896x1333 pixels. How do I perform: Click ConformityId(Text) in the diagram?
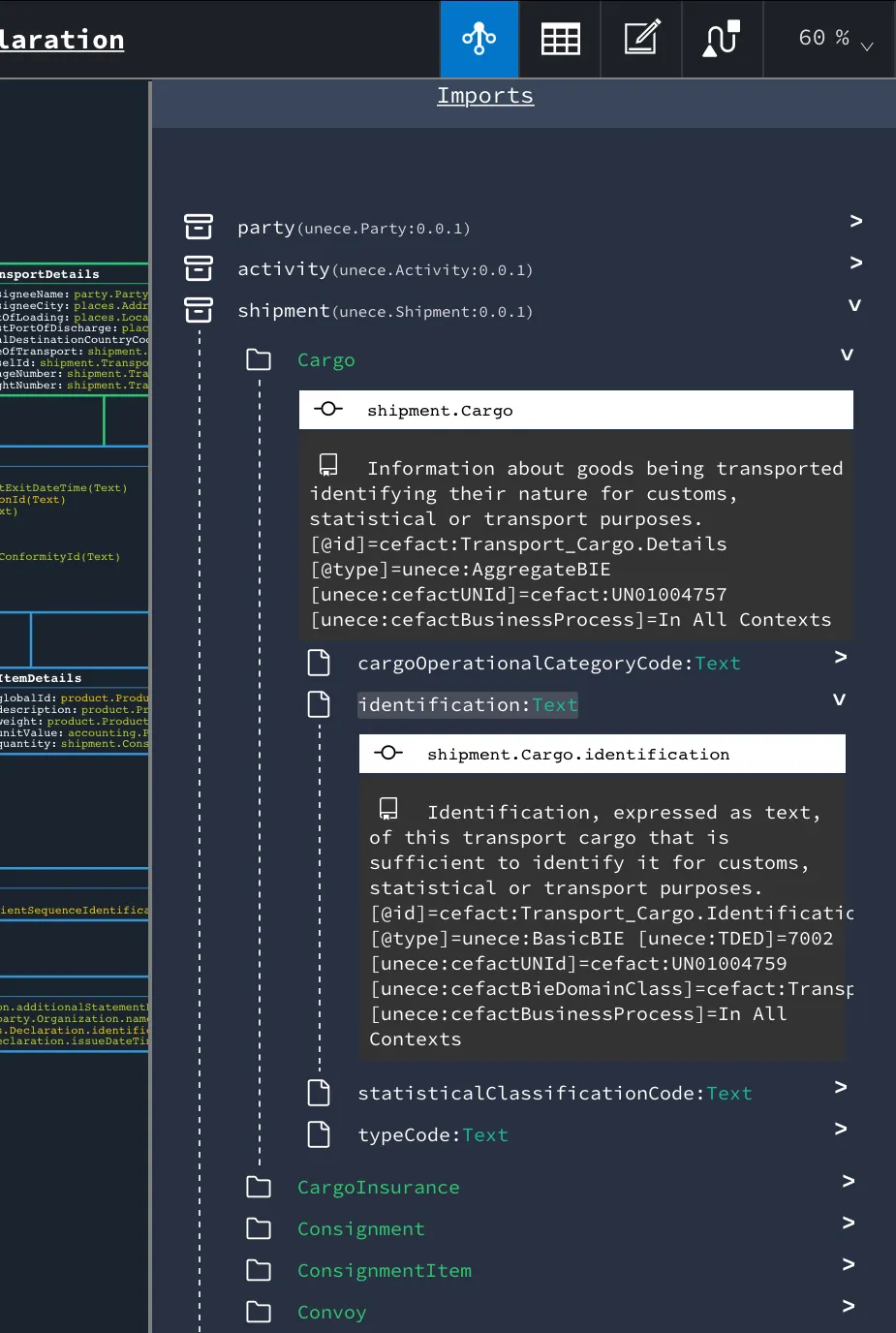60,557
